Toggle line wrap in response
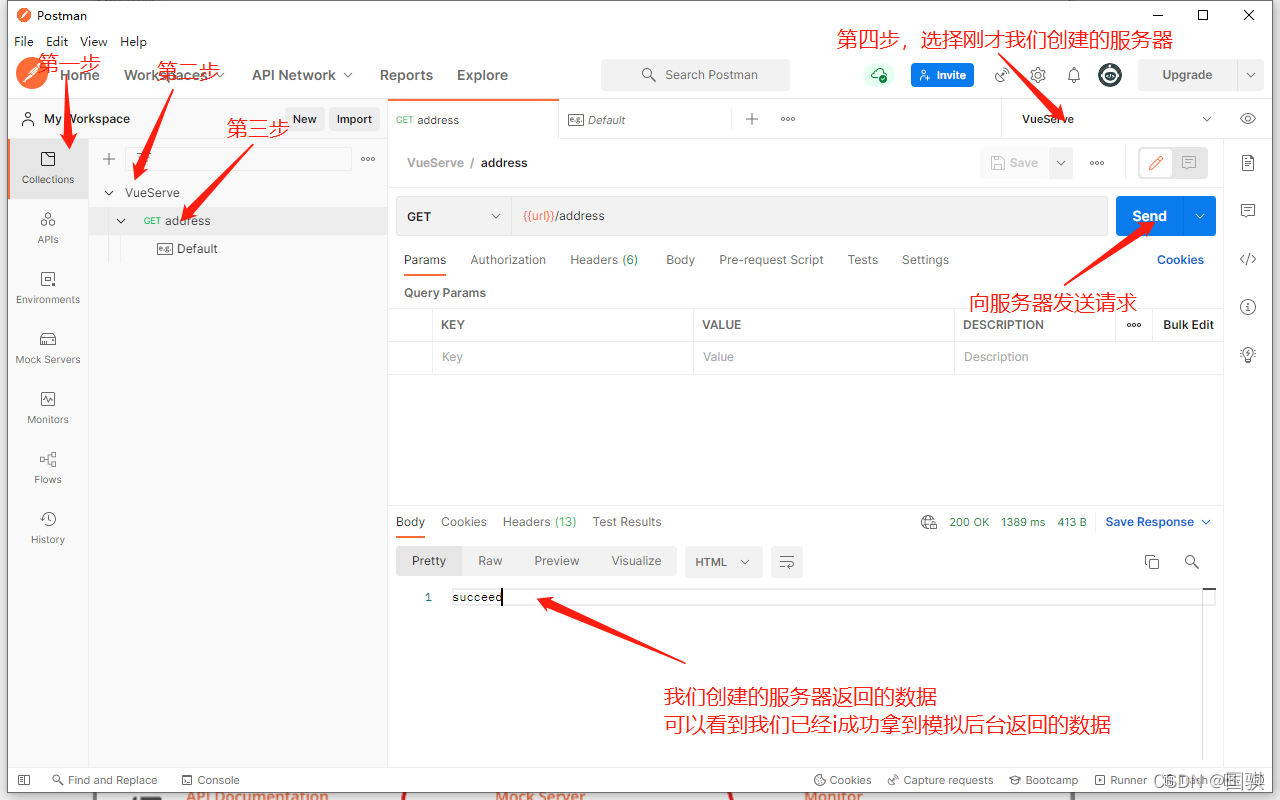 [787, 562]
